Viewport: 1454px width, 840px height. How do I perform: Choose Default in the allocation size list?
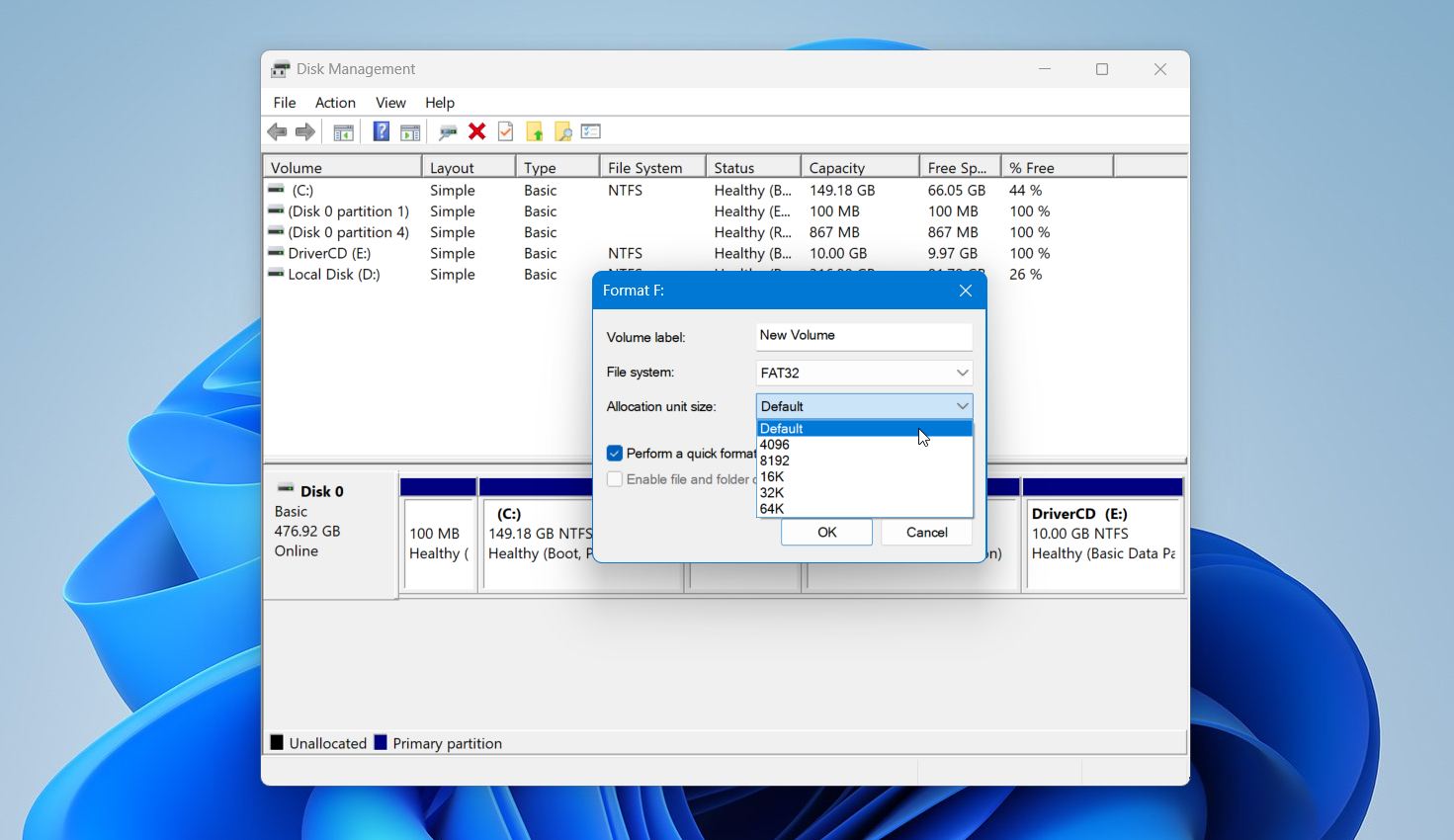pos(865,429)
